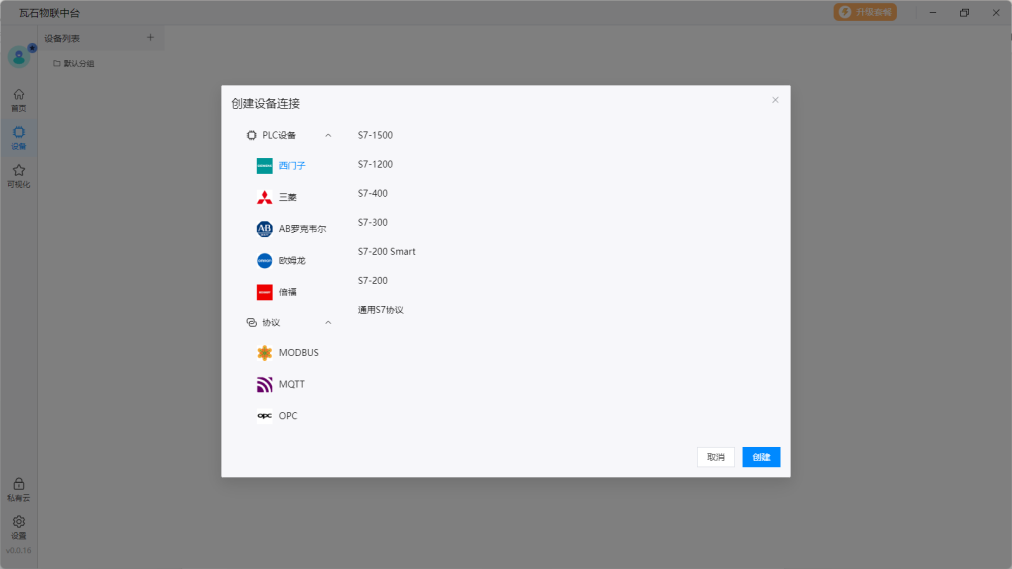Viewport: 1012px width, 569px height.
Task: Pick the 通用S7协议 option
Action: [x=381, y=310]
